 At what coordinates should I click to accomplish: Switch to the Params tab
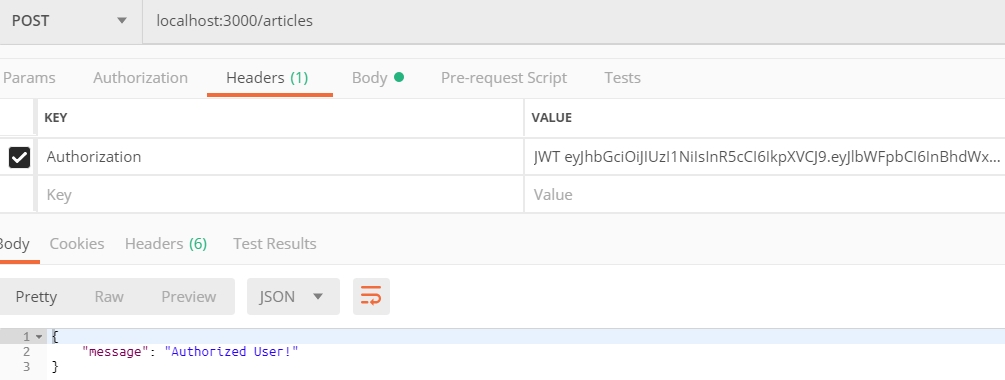(29, 78)
